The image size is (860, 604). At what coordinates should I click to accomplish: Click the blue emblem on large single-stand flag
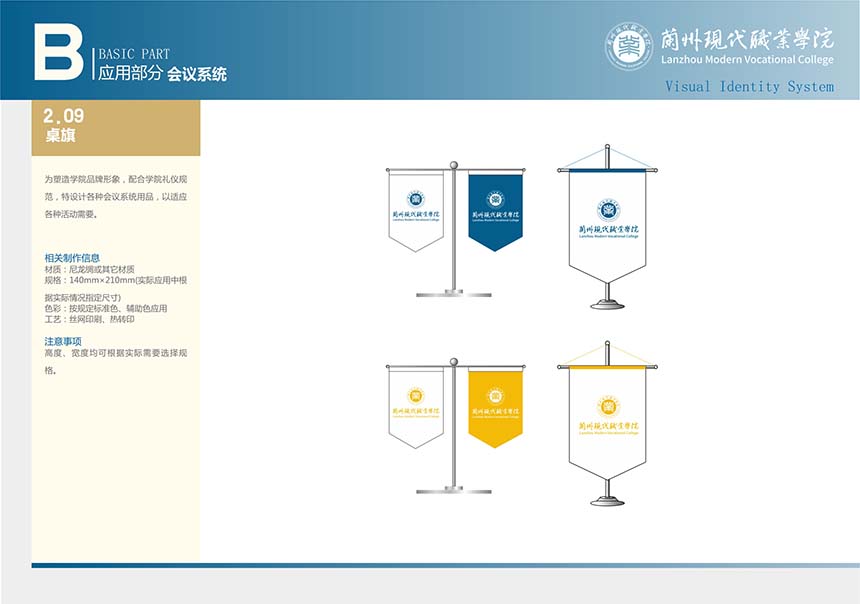(x=607, y=210)
